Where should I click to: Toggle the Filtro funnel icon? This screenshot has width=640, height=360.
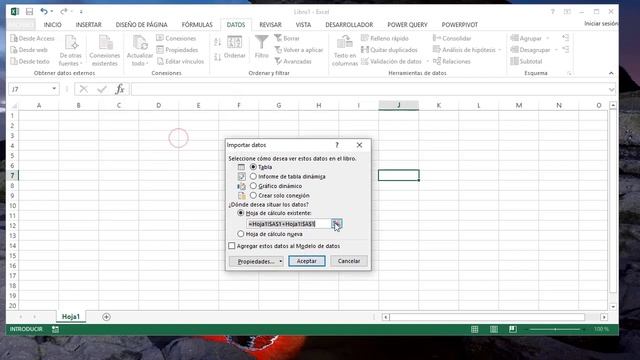pos(261,47)
